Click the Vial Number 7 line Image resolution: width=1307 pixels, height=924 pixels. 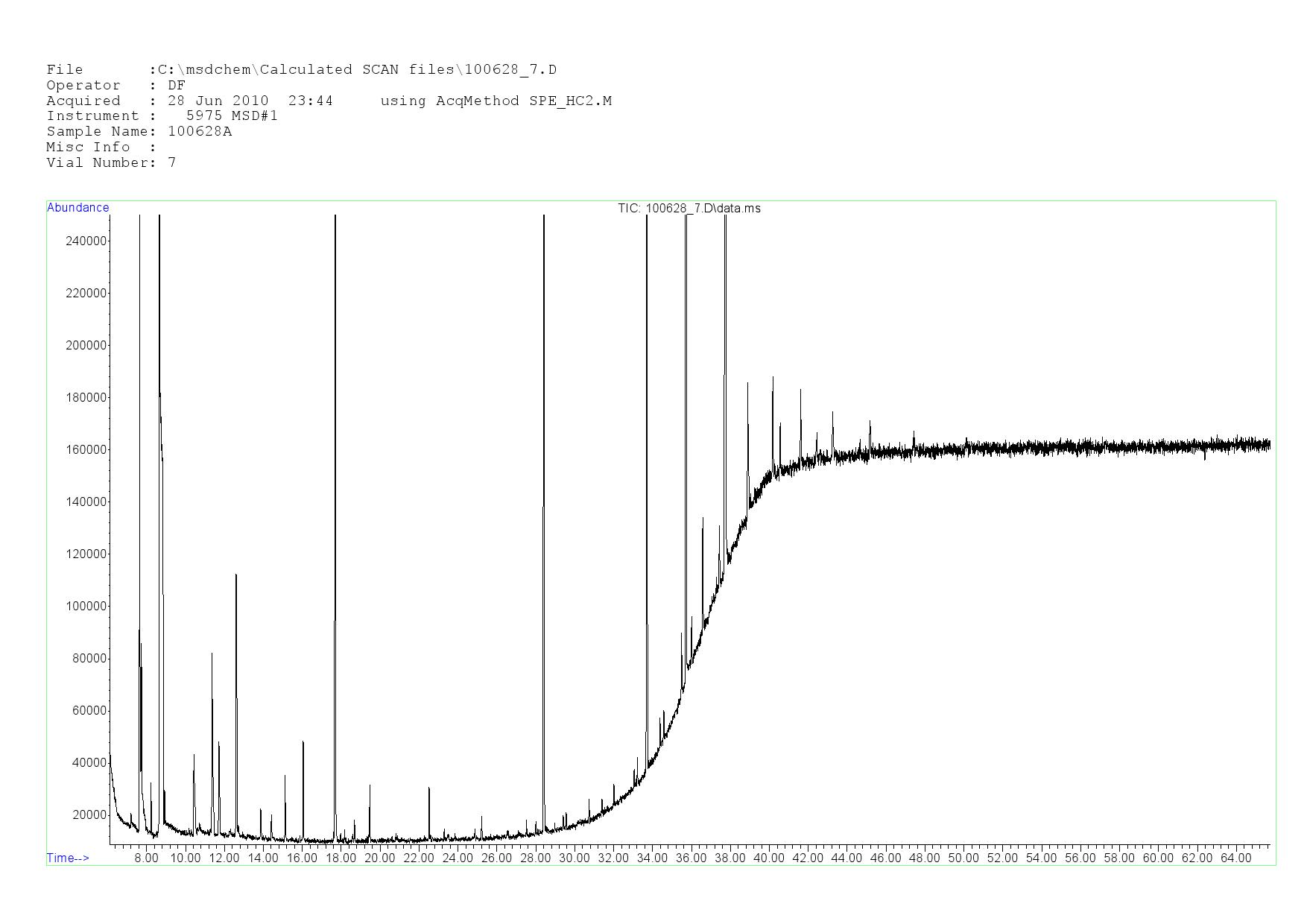111,162
